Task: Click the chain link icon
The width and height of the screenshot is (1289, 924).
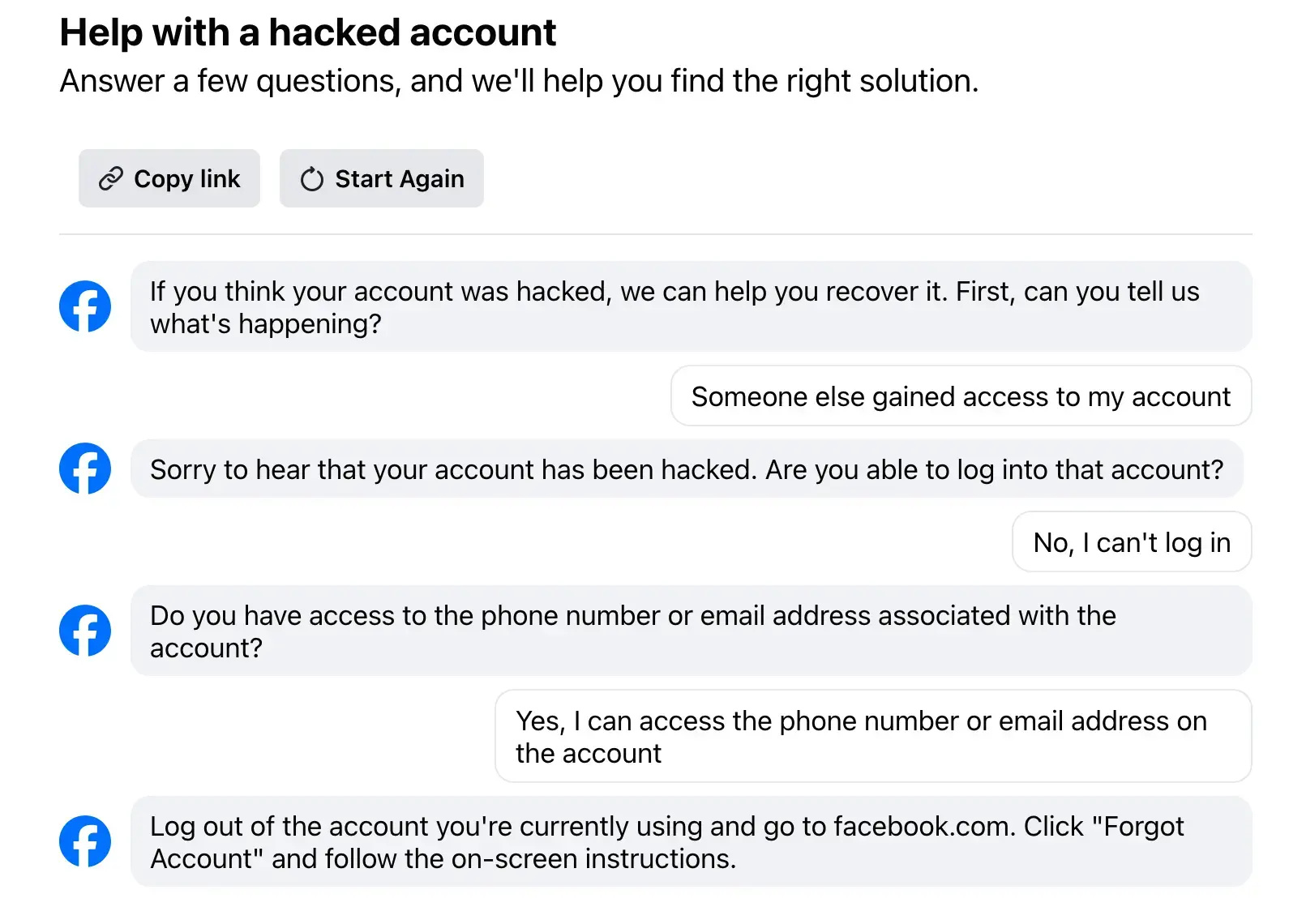Action: point(110,178)
